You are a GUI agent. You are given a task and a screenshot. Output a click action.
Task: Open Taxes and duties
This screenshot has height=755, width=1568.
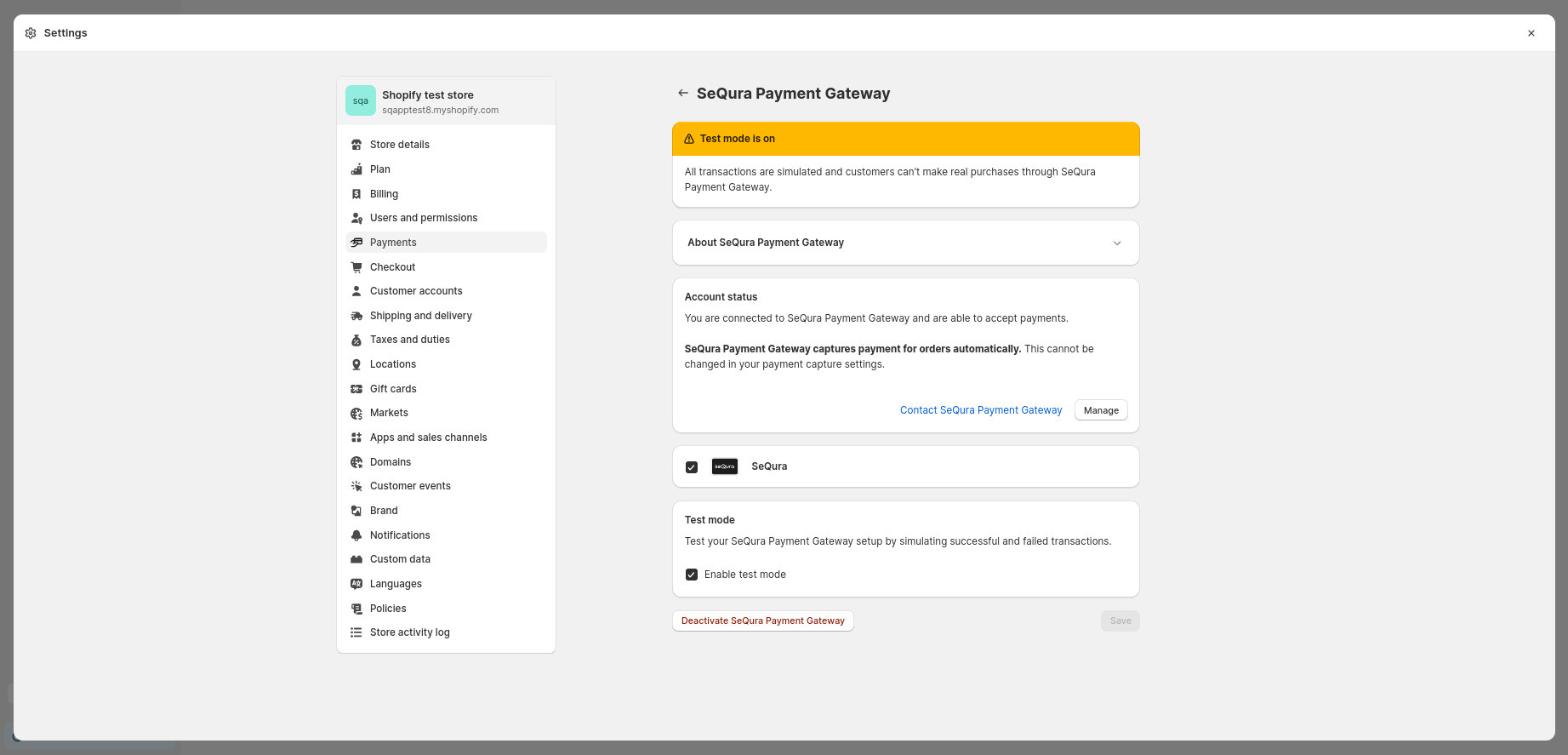tap(446, 340)
